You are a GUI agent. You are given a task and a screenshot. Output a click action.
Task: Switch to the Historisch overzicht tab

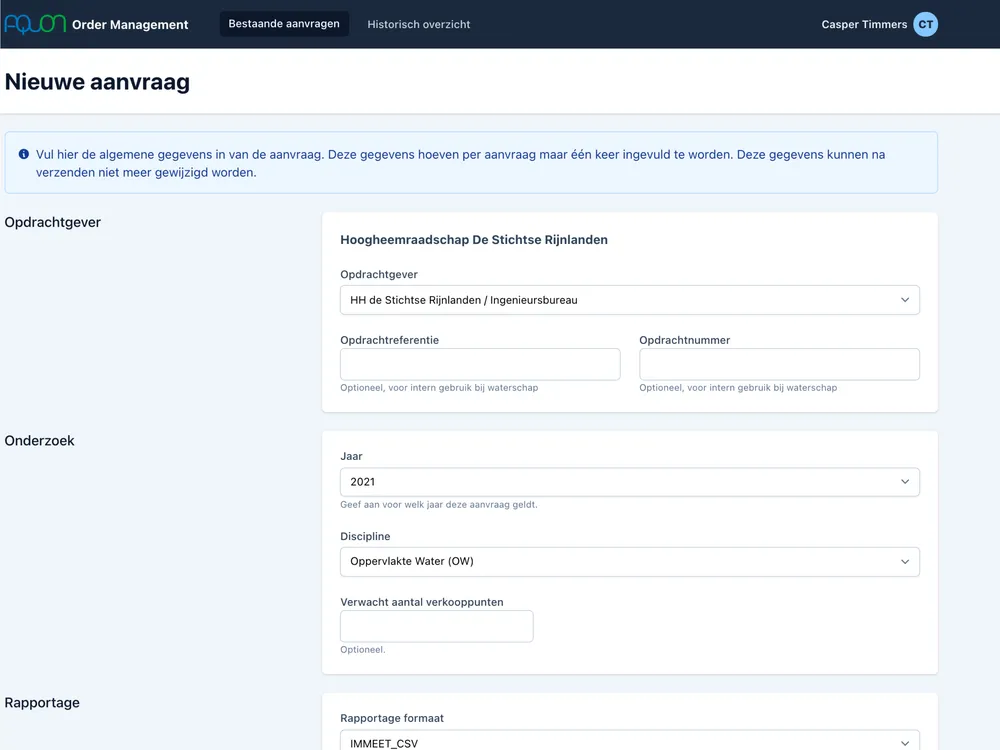click(418, 24)
